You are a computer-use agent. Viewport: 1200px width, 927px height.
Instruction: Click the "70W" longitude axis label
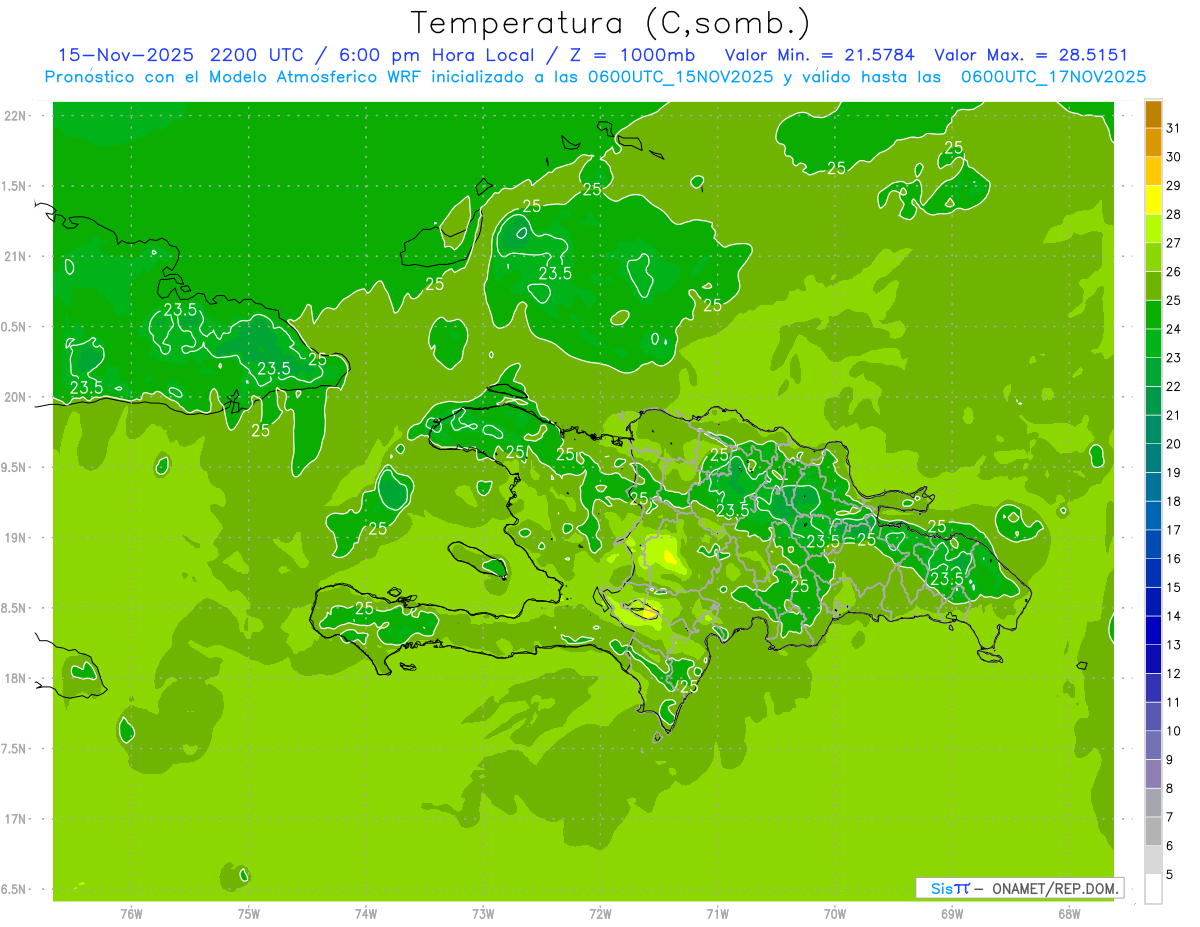pyautogui.click(x=835, y=914)
